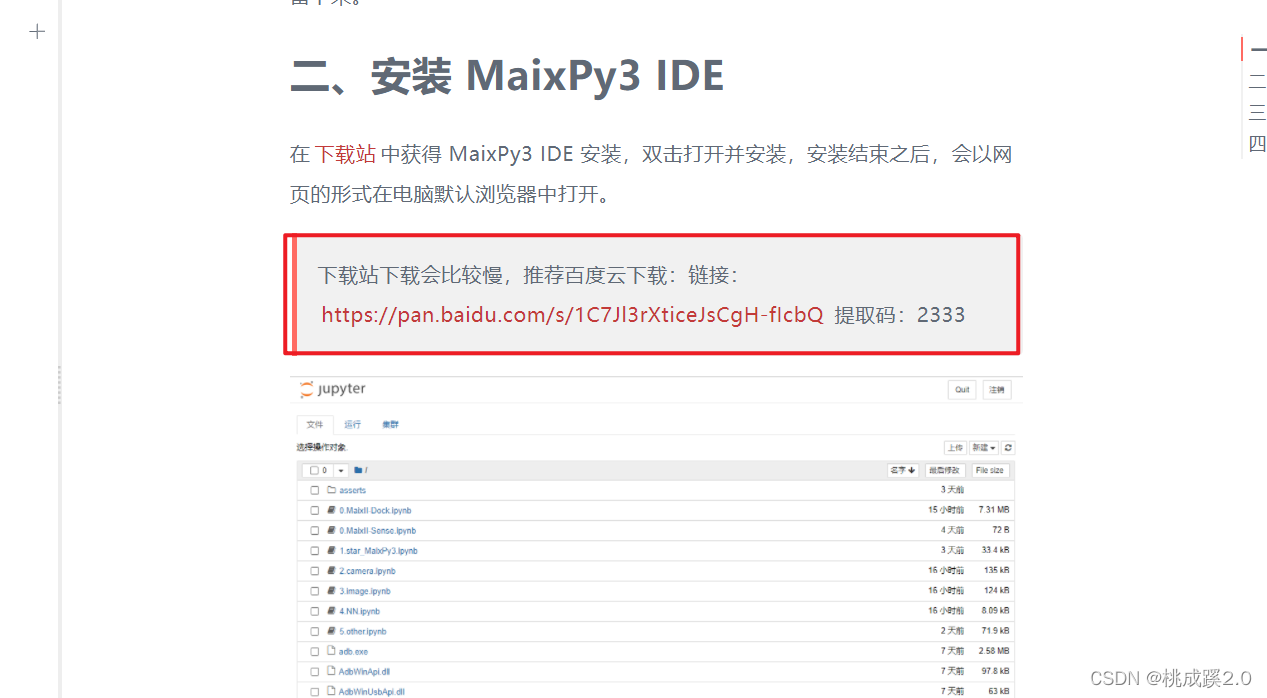Check the box for 2.camera.ipynb
The image size is (1267, 698).
315,571
